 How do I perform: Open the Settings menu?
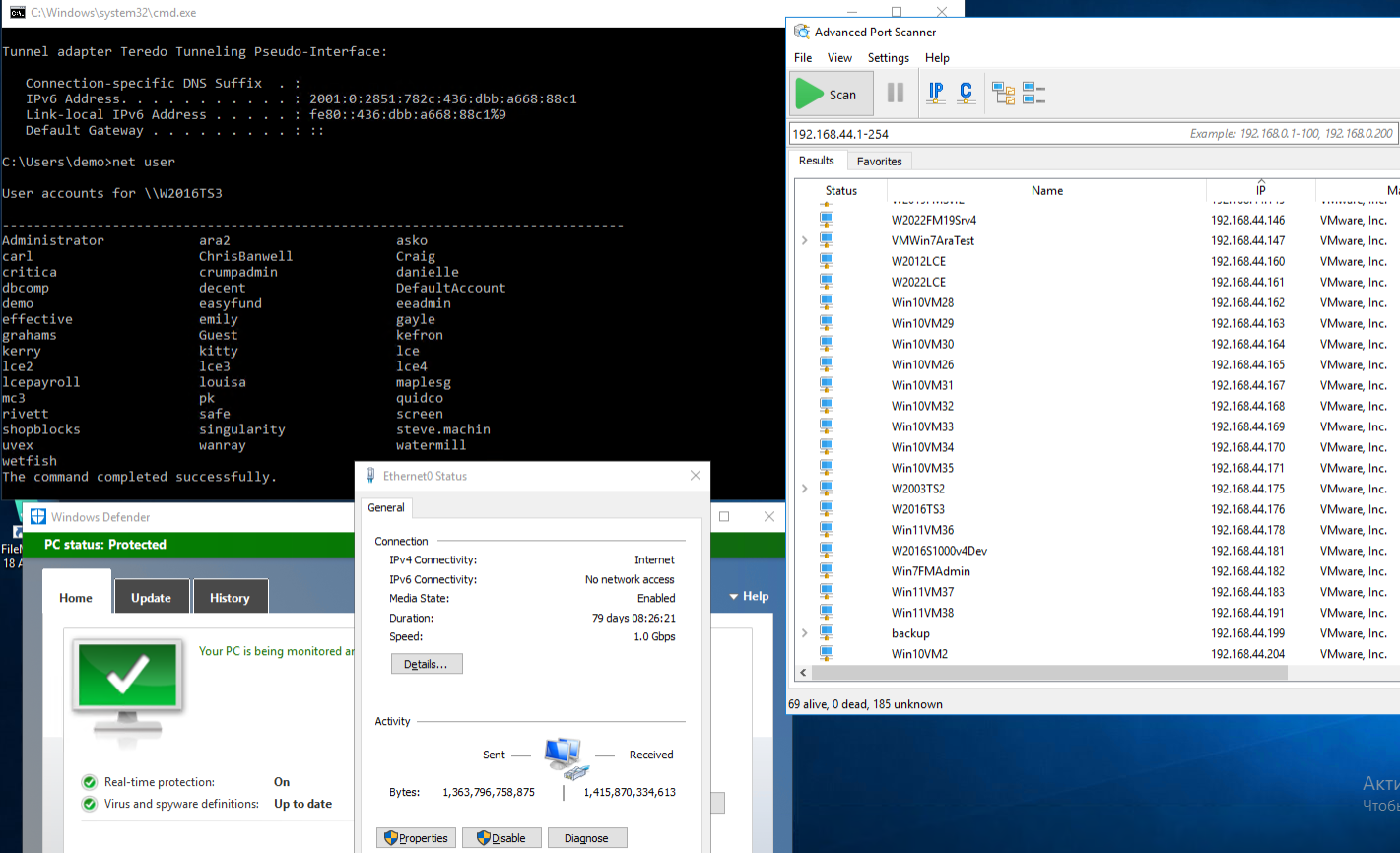[889, 58]
